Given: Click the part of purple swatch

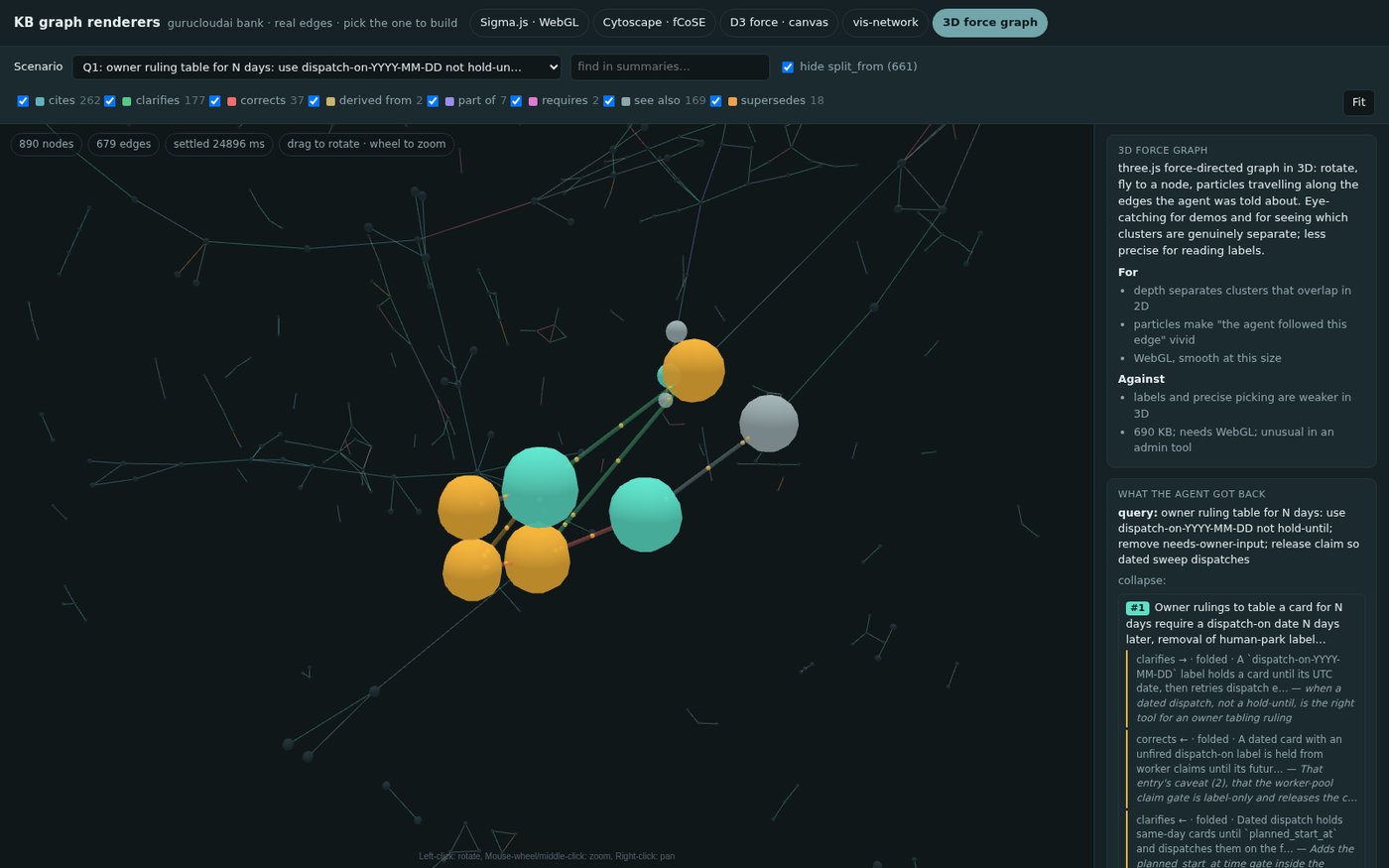Looking at the screenshot, I should click(x=449, y=101).
